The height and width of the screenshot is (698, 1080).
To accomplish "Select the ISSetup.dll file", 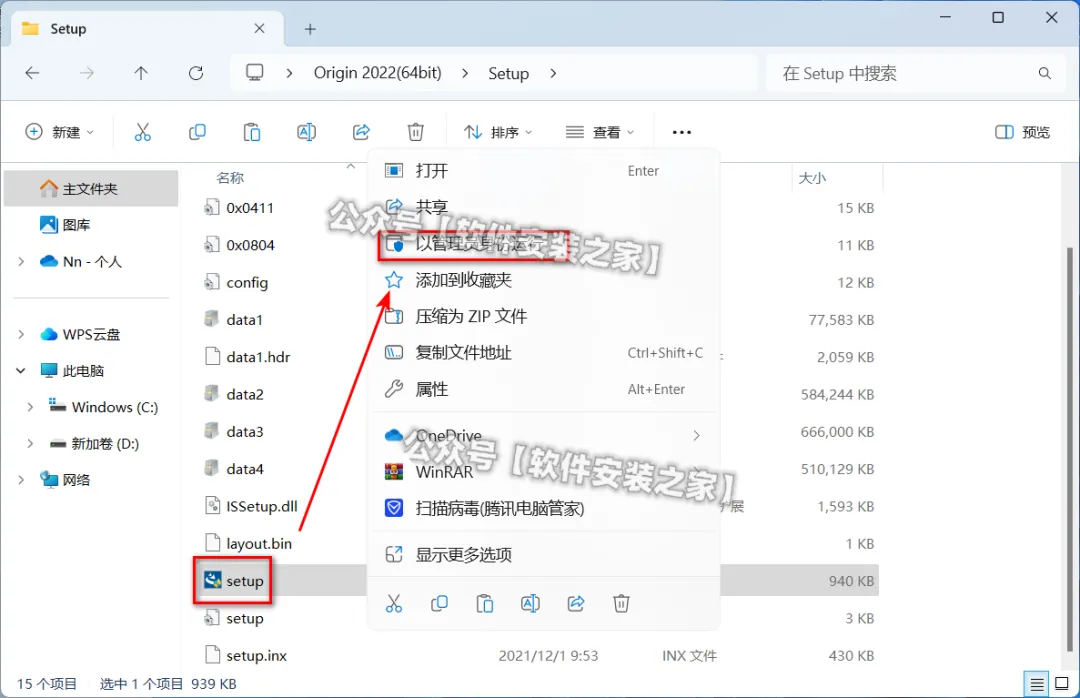I will tap(251, 506).
